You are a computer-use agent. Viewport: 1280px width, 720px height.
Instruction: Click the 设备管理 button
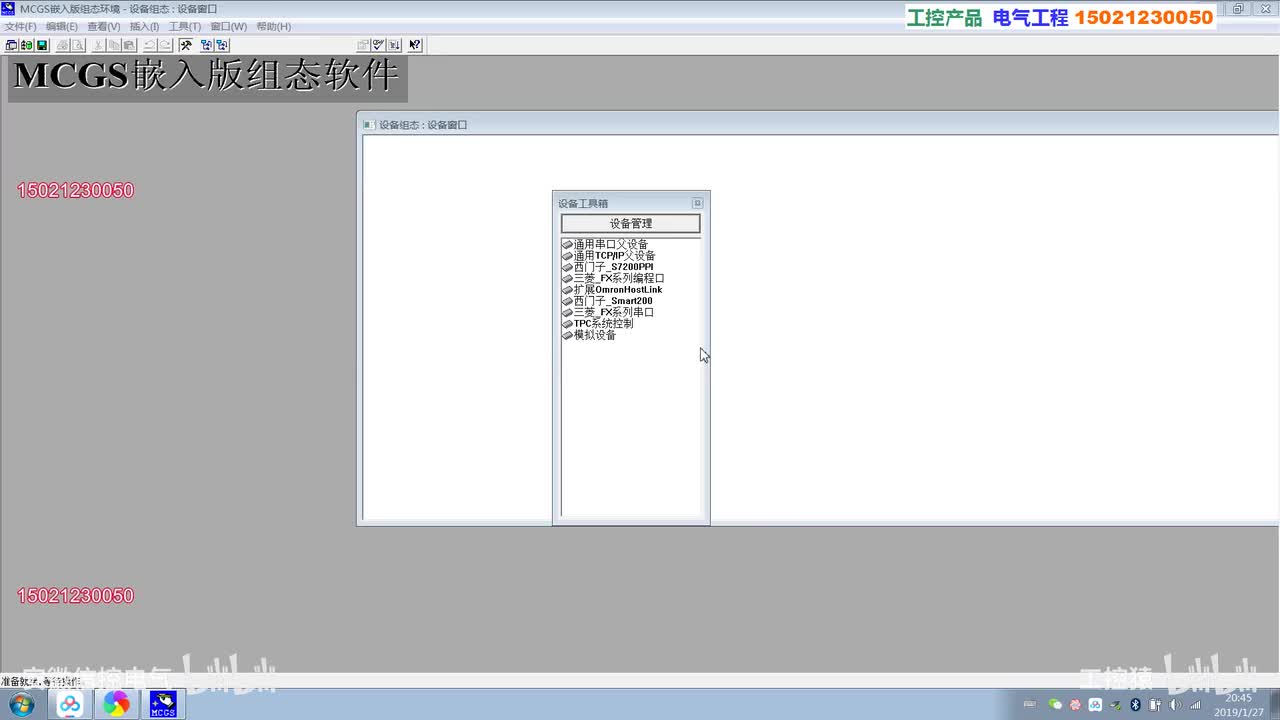coord(631,224)
